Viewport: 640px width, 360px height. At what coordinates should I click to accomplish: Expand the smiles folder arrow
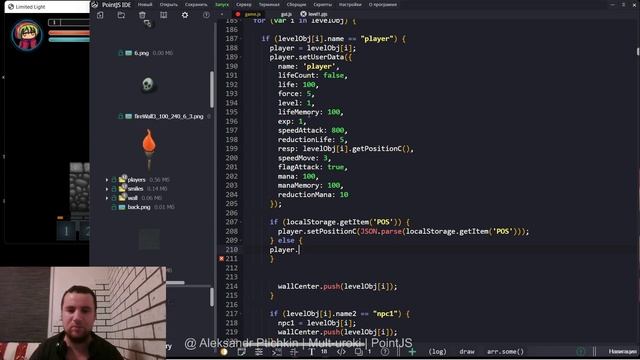(x=107, y=189)
